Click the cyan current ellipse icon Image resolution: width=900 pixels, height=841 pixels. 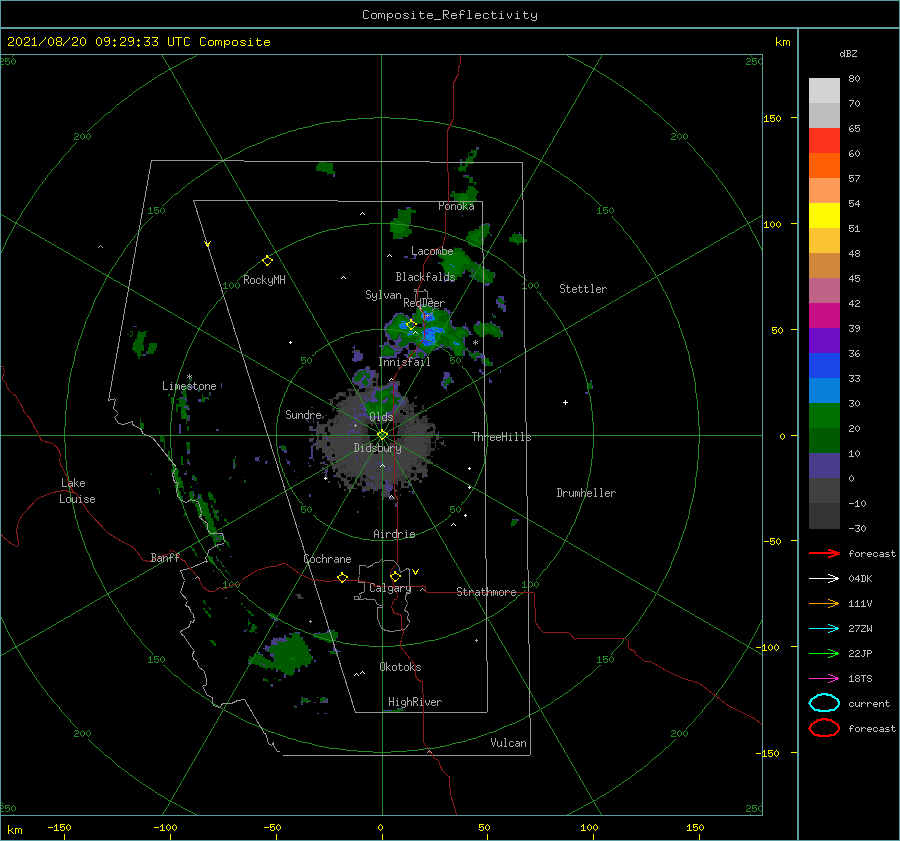tap(824, 703)
